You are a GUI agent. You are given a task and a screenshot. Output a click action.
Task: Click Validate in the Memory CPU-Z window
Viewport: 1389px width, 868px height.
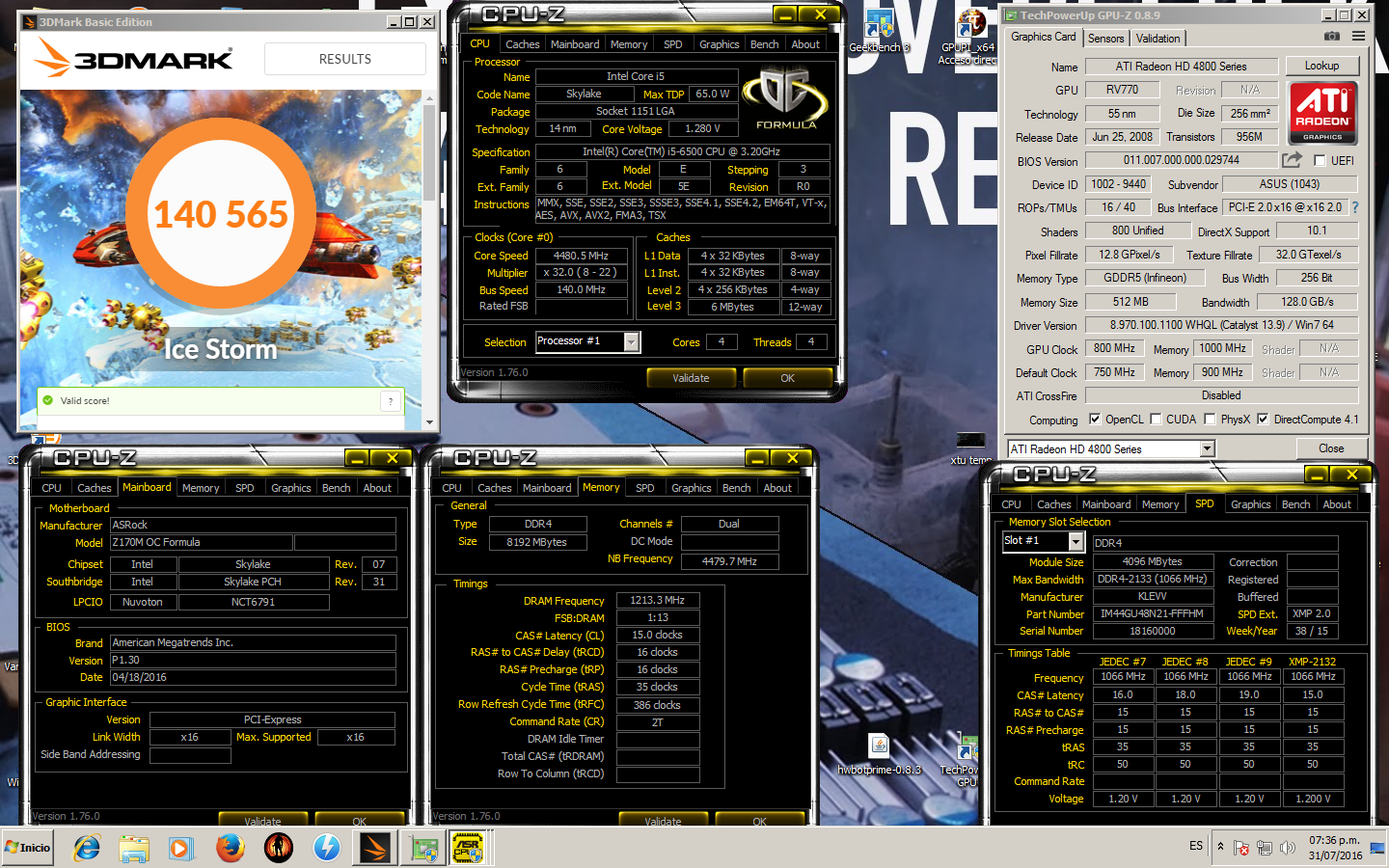[663, 821]
